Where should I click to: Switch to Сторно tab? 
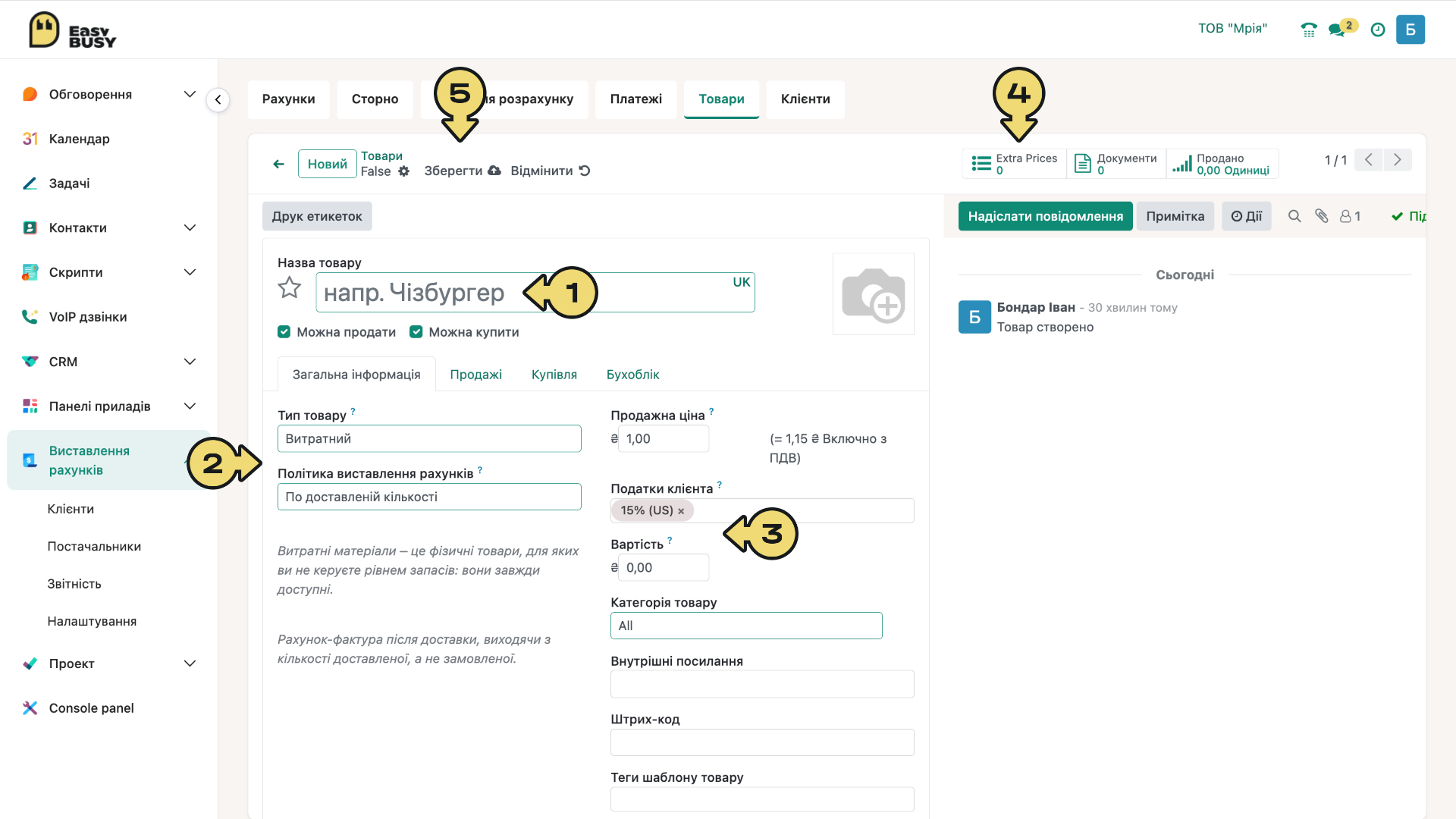(x=375, y=99)
